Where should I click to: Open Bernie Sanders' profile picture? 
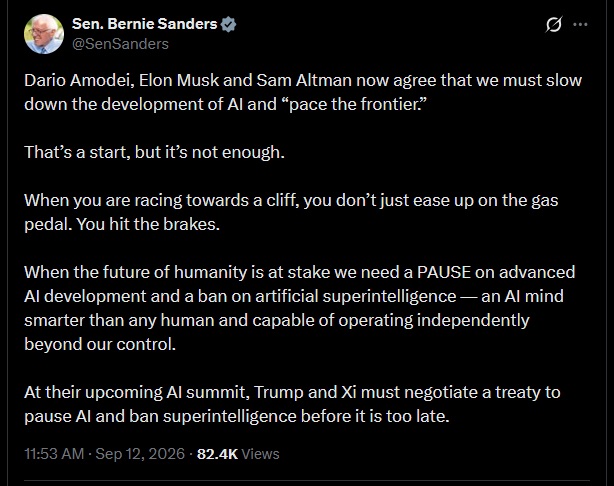pyautogui.click(x=44, y=34)
